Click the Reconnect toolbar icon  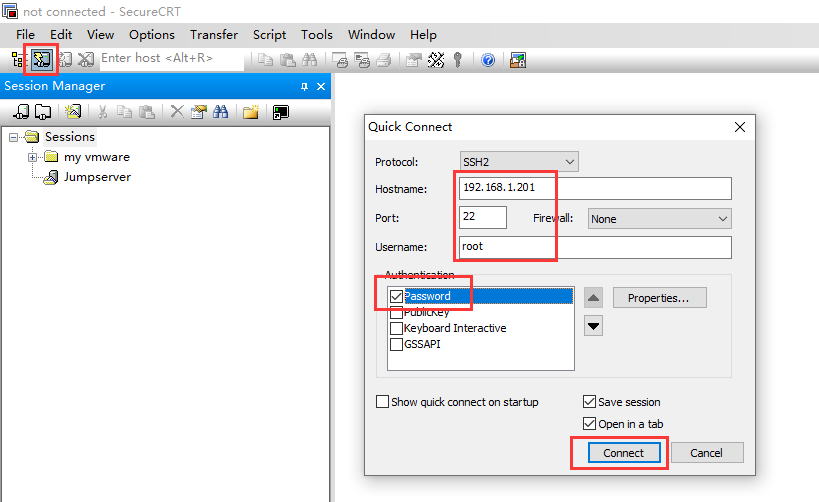[65, 60]
